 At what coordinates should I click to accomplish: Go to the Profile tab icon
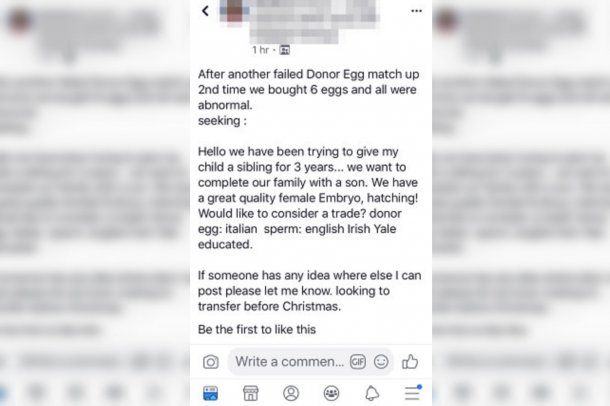click(x=291, y=393)
